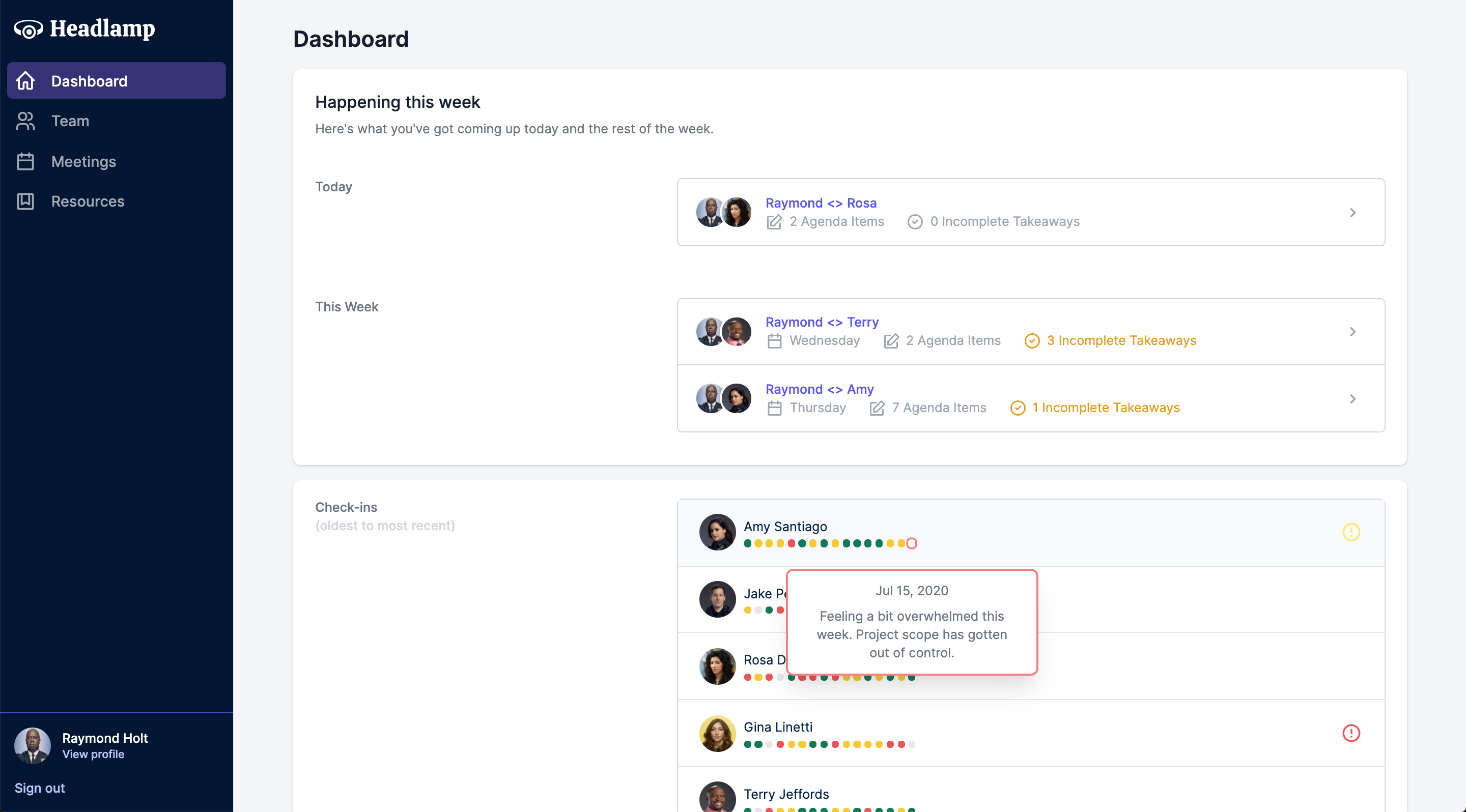Click the Team people icon
The image size is (1466, 812).
click(x=25, y=121)
